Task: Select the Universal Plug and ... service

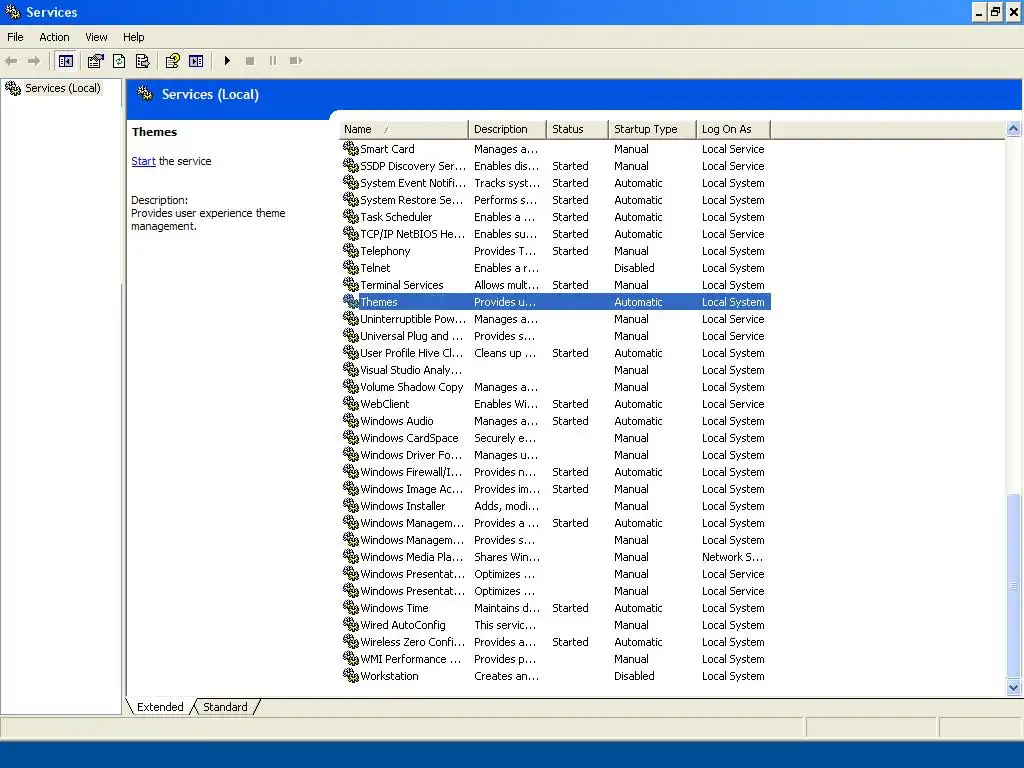Action: coord(556,336)
